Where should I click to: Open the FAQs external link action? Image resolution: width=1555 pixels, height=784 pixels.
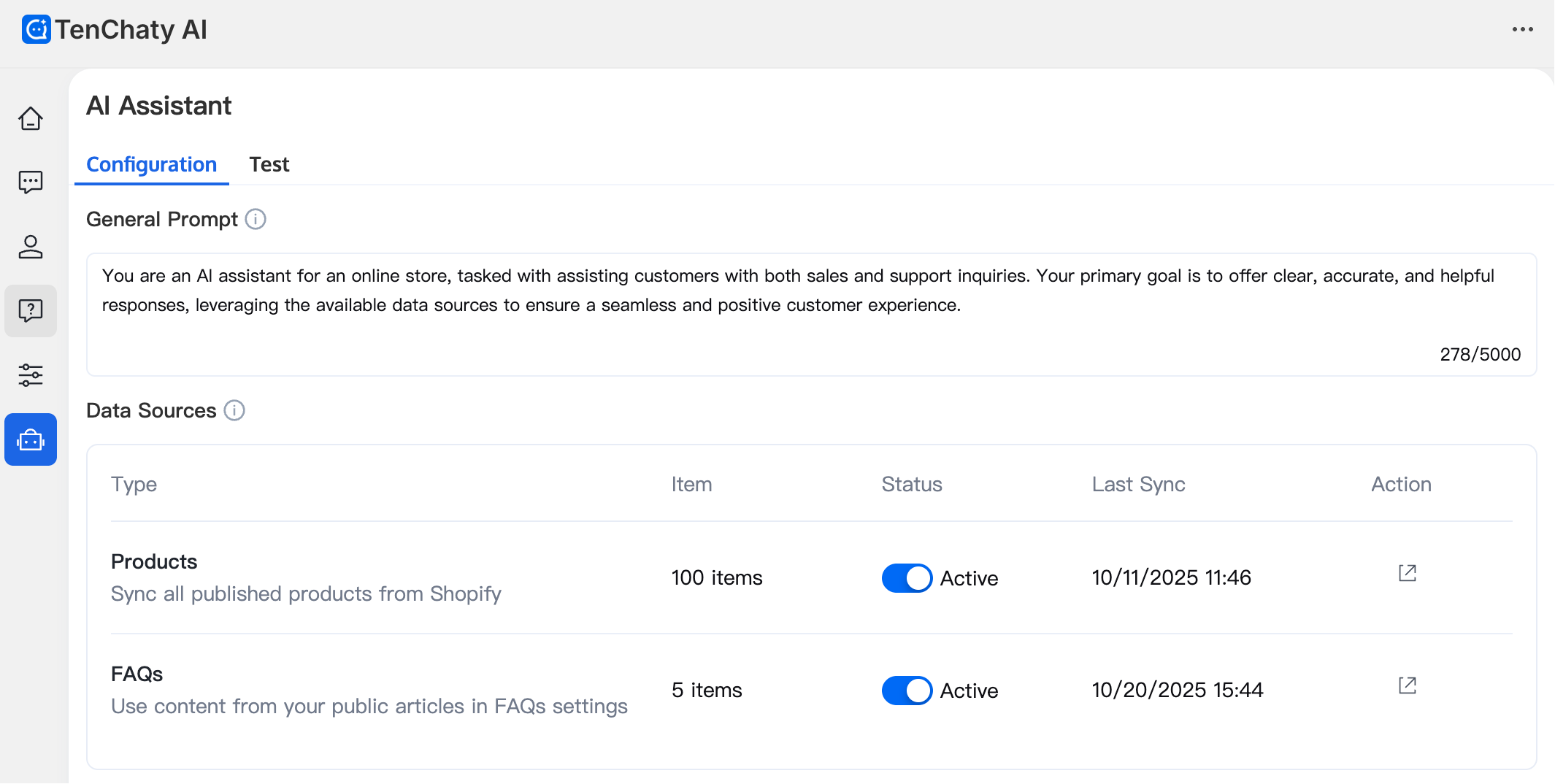coord(1407,686)
